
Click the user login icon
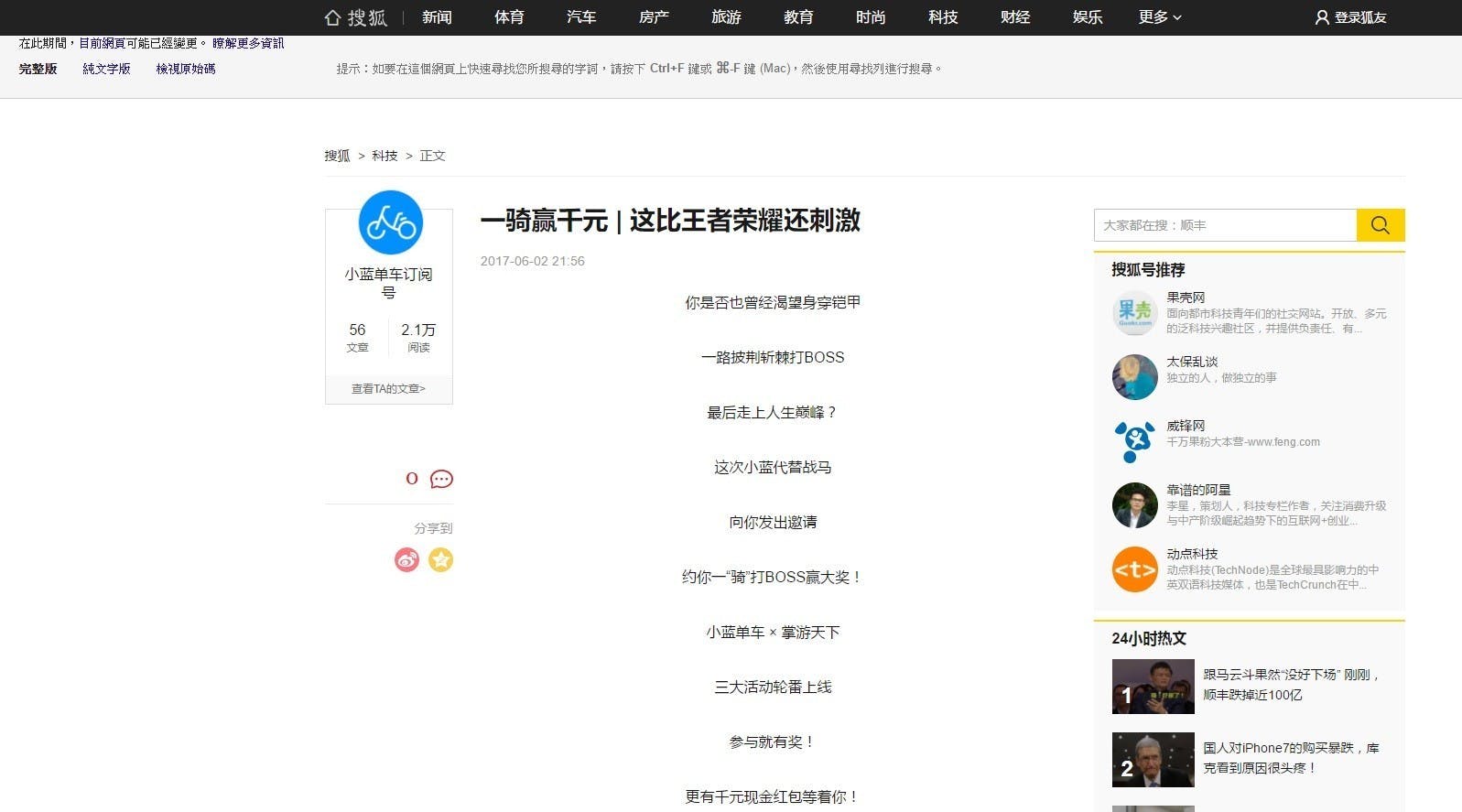tap(1322, 17)
